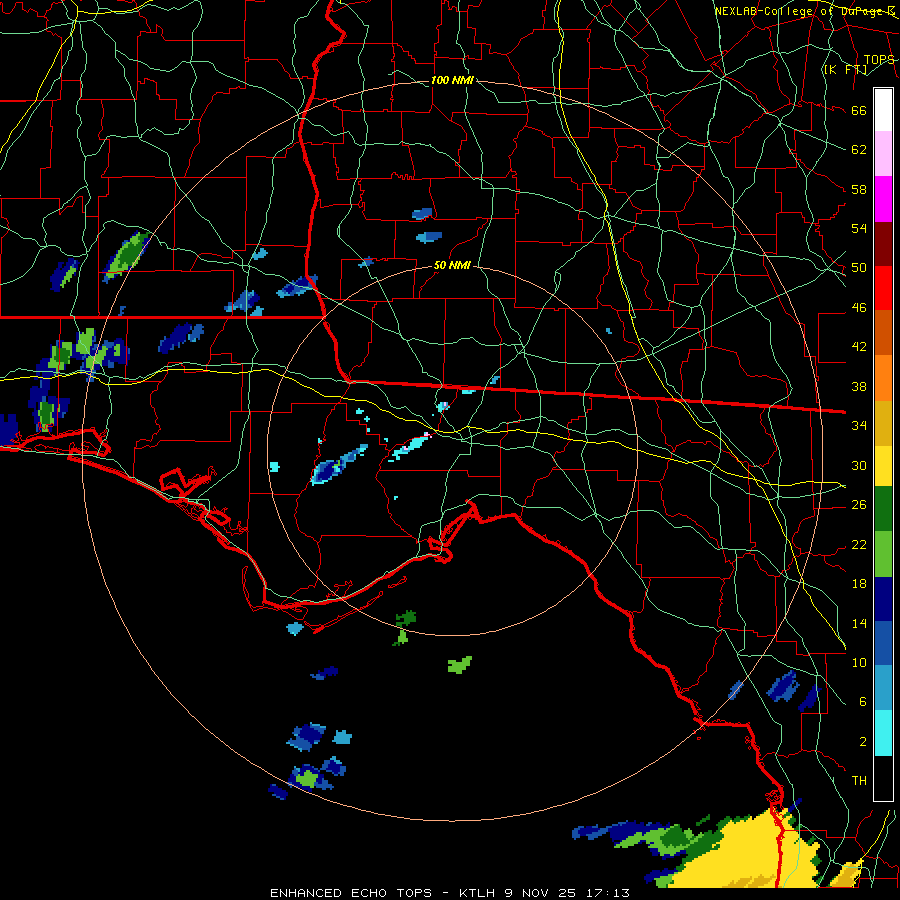Click the TH threshold label on legend

[859, 781]
